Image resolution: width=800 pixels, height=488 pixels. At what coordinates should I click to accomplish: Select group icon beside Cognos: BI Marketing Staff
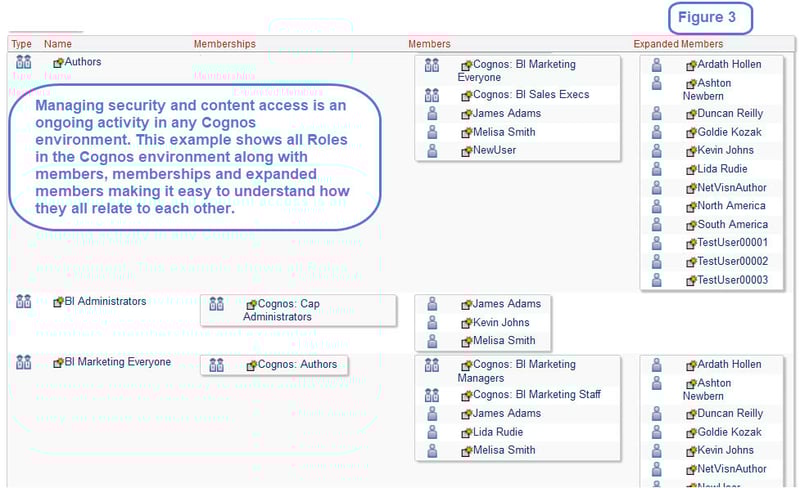(432, 395)
